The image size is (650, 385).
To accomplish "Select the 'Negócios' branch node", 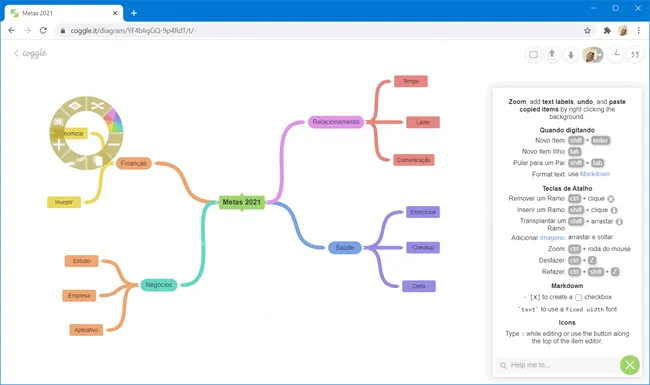I will tap(159, 285).
